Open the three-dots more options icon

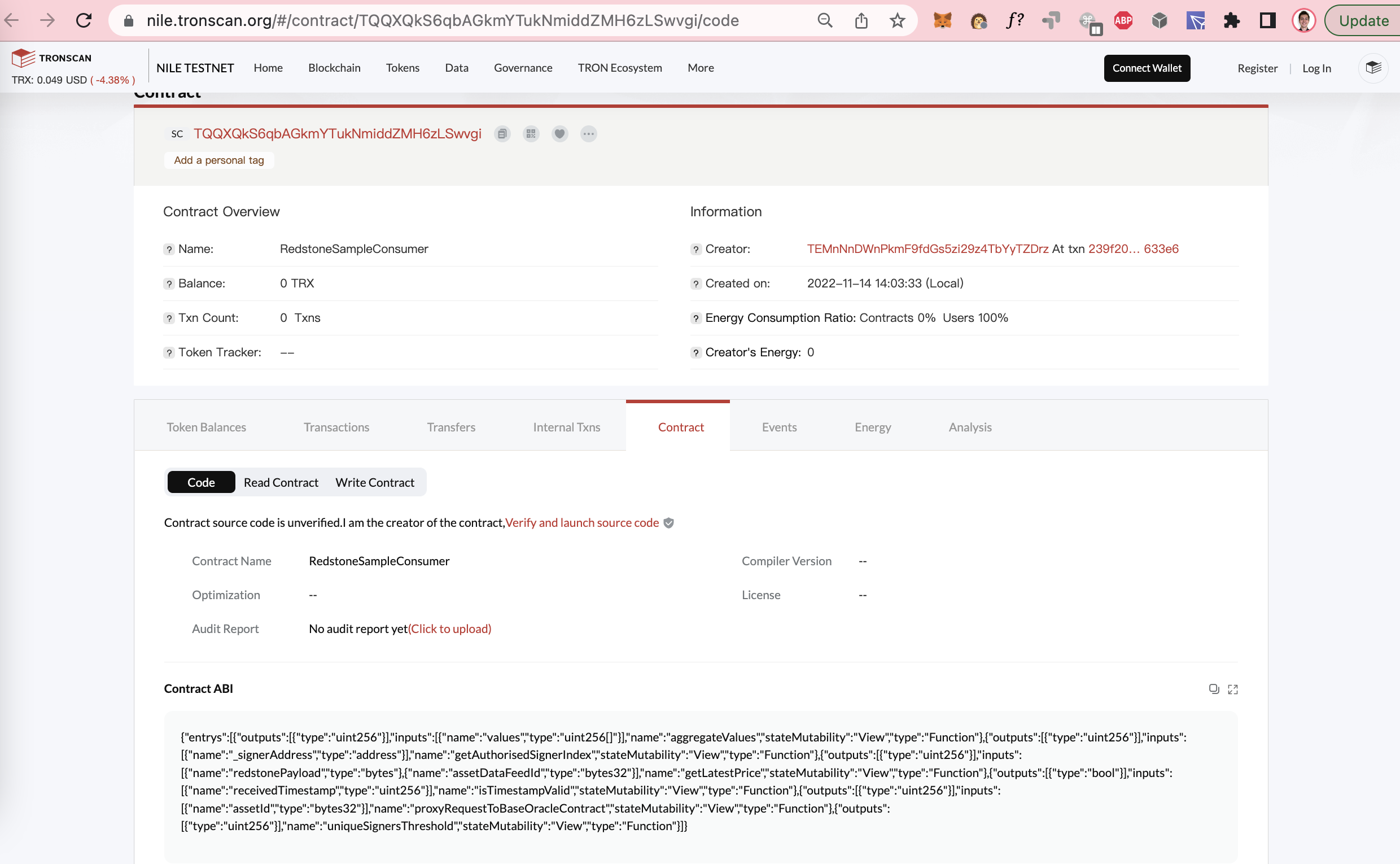pyautogui.click(x=588, y=134)
